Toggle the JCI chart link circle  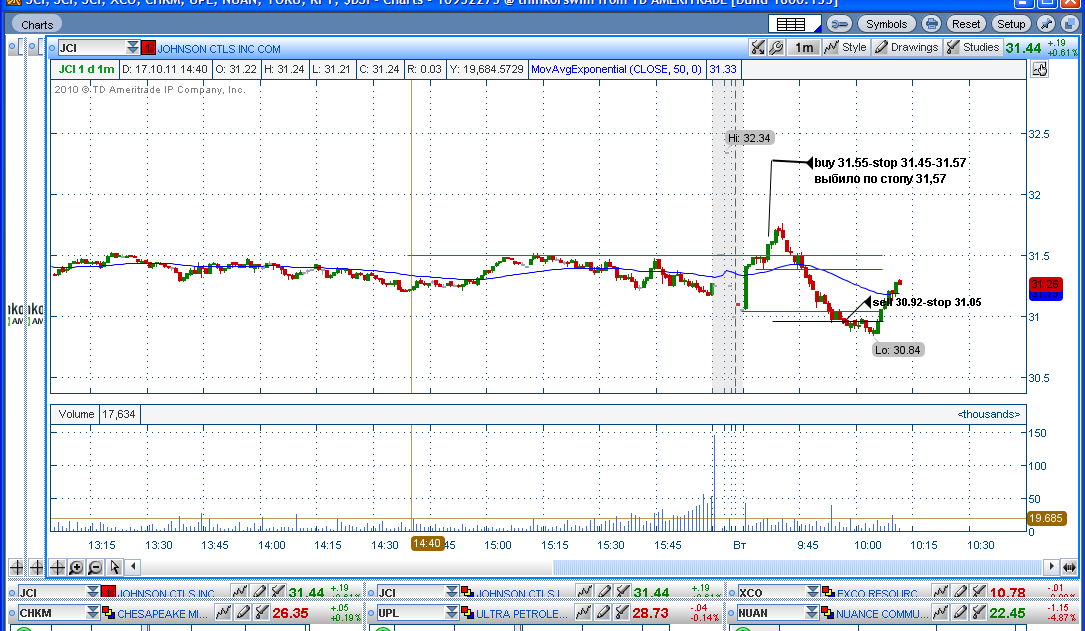(x=53, y=48)
